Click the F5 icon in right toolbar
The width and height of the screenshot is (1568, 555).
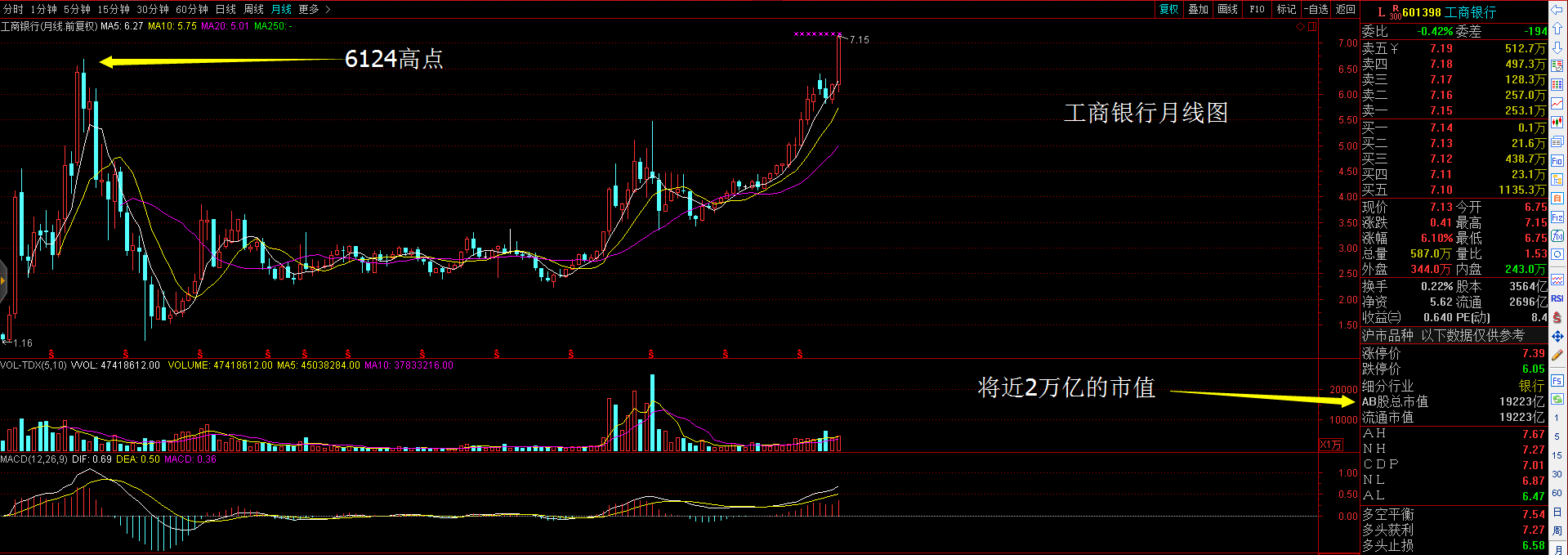click(1557, 381)
